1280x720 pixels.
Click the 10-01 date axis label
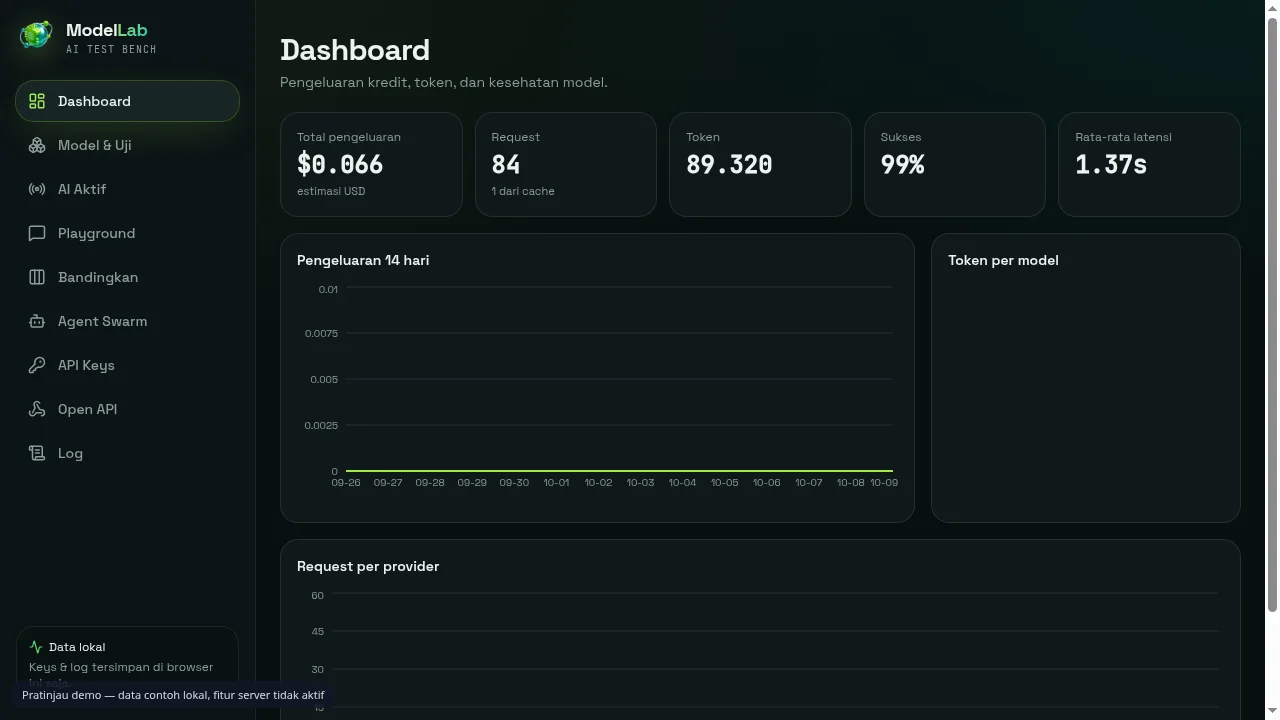tap(556, 483)
